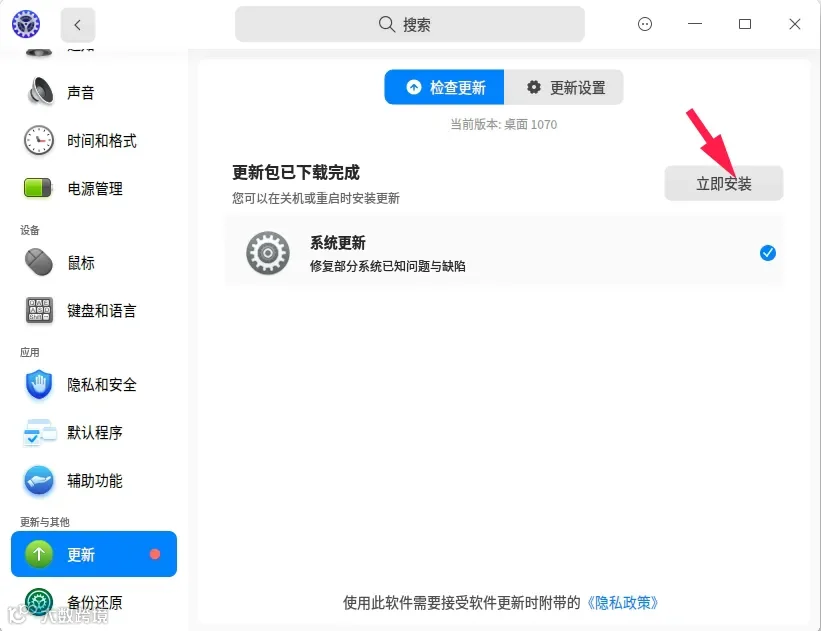Select the 电源管理 battery icon

(38, 188)
